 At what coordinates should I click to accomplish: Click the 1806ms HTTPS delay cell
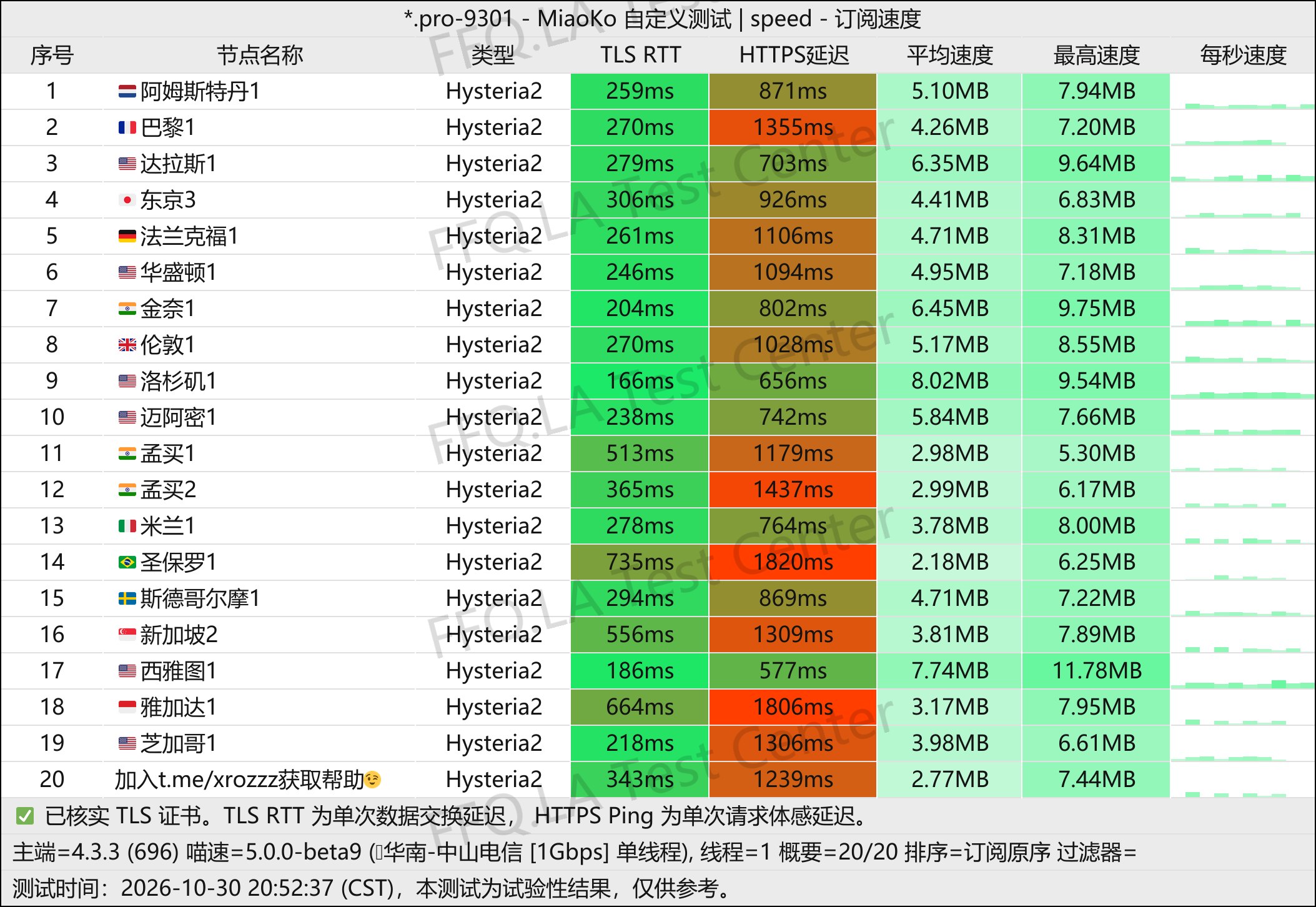[x=793, y=707]
